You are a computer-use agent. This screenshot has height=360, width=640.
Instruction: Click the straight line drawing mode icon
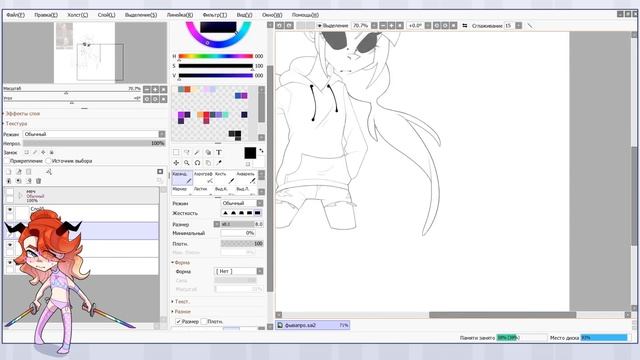530,25
